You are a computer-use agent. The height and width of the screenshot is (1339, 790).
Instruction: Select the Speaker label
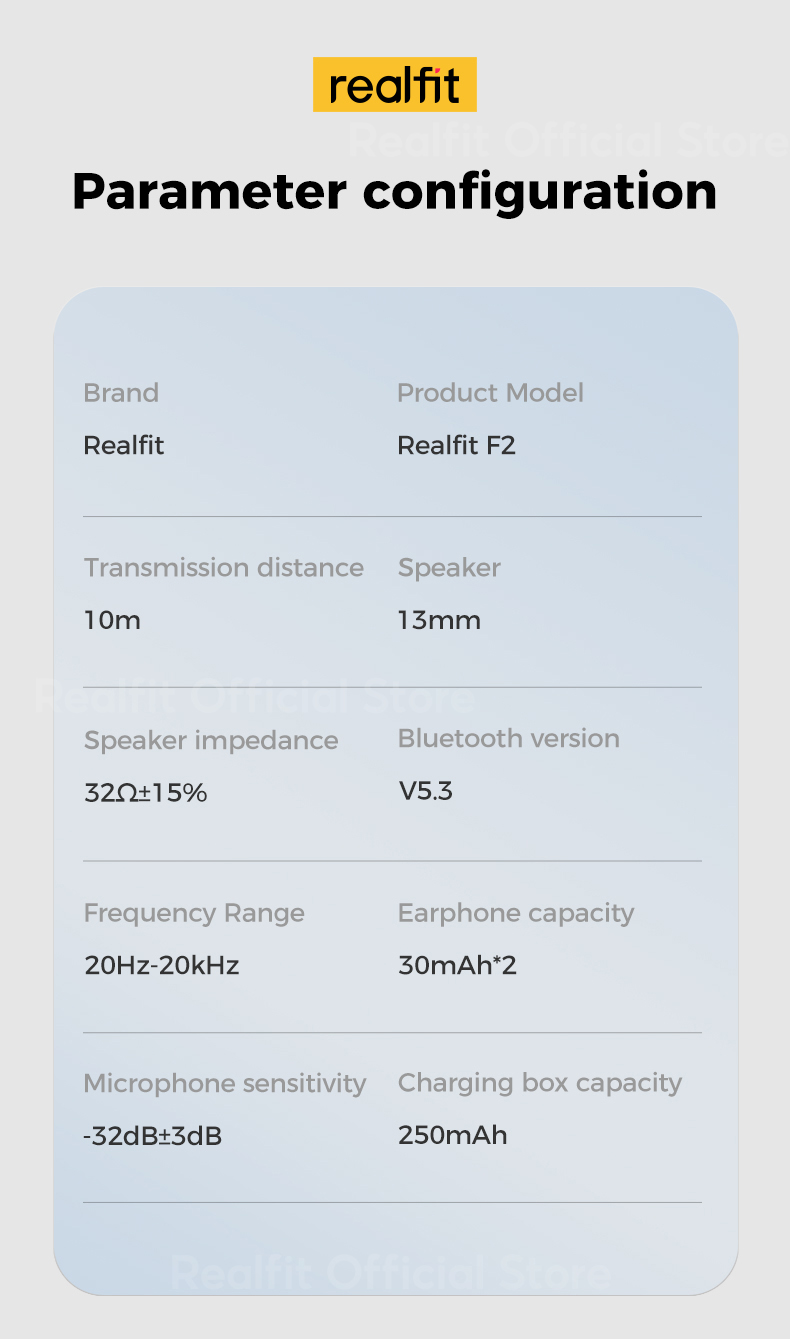pos(449,568)
